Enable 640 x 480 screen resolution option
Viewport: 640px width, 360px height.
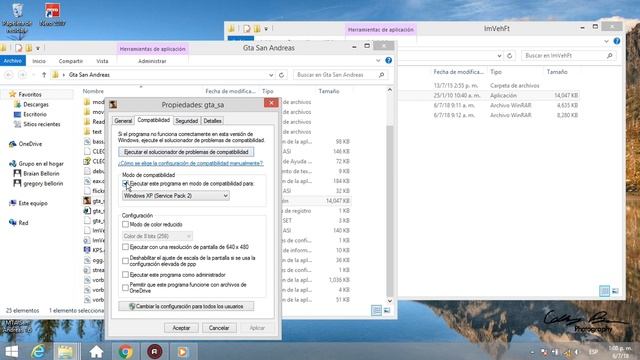click(x=125, y=247)
